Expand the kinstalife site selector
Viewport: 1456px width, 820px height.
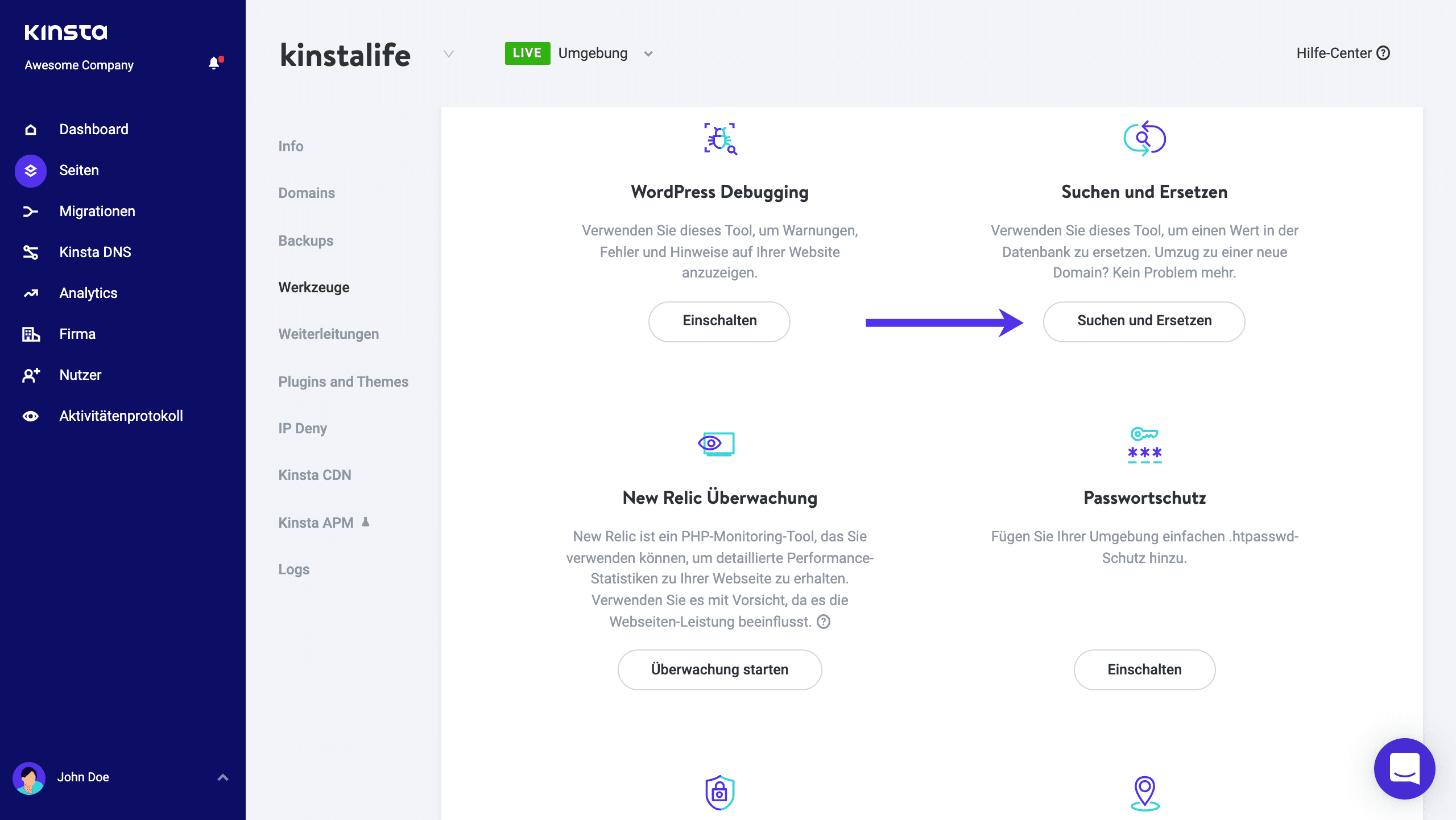tap(449, 55)
